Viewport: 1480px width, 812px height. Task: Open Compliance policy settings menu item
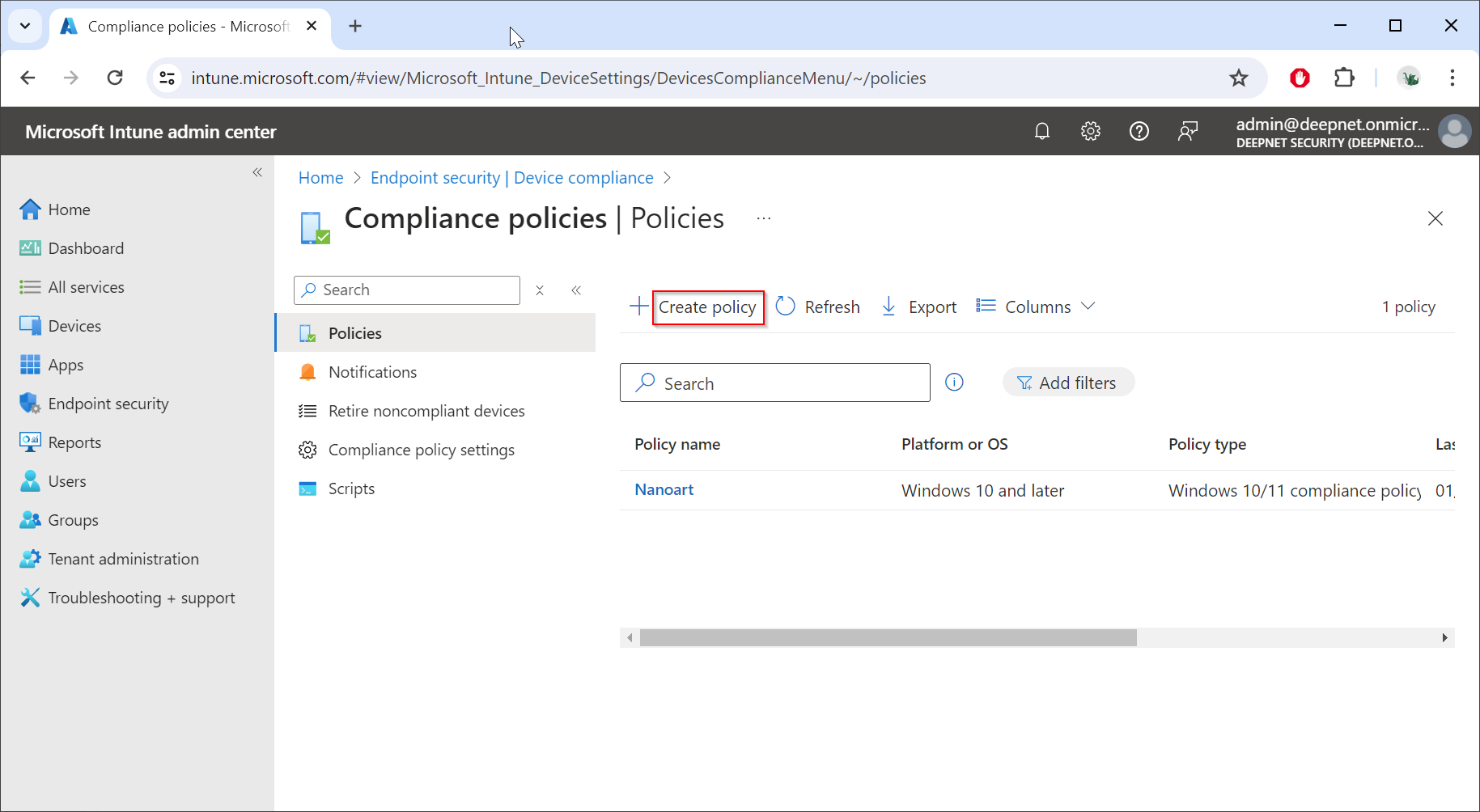point(421,450)
